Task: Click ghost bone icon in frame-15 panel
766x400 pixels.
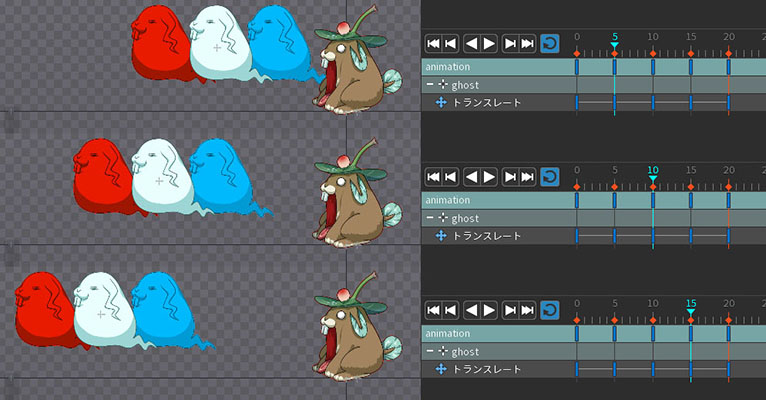Action: pos(443,351)
